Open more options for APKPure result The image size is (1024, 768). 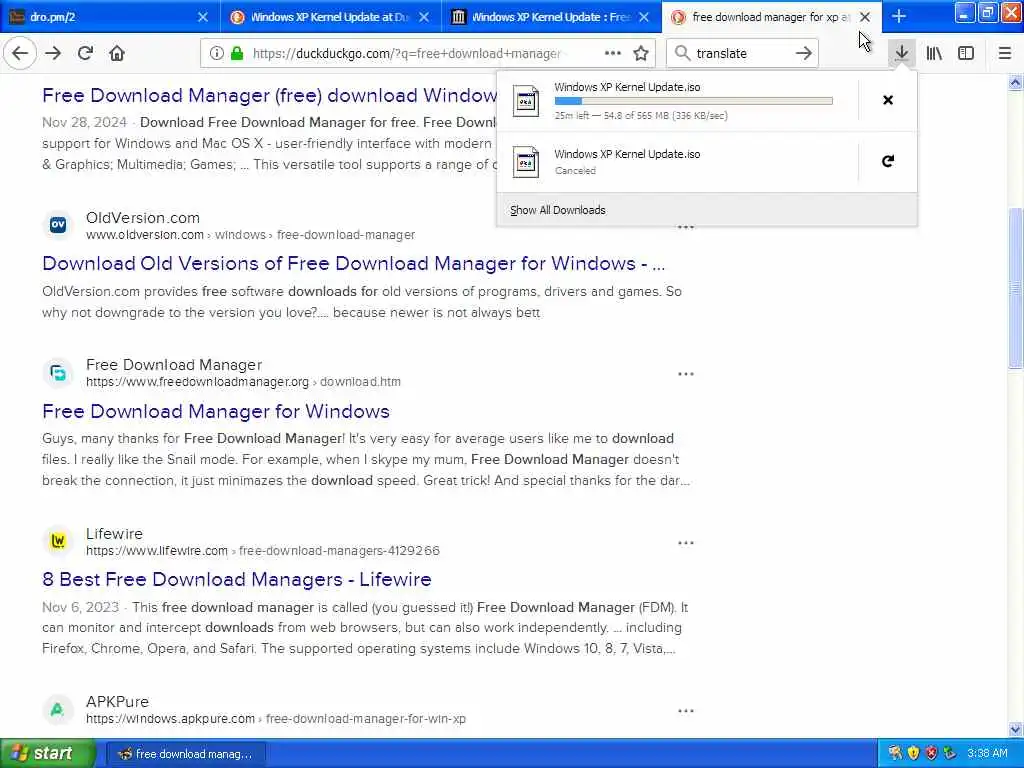coord(686,711)
